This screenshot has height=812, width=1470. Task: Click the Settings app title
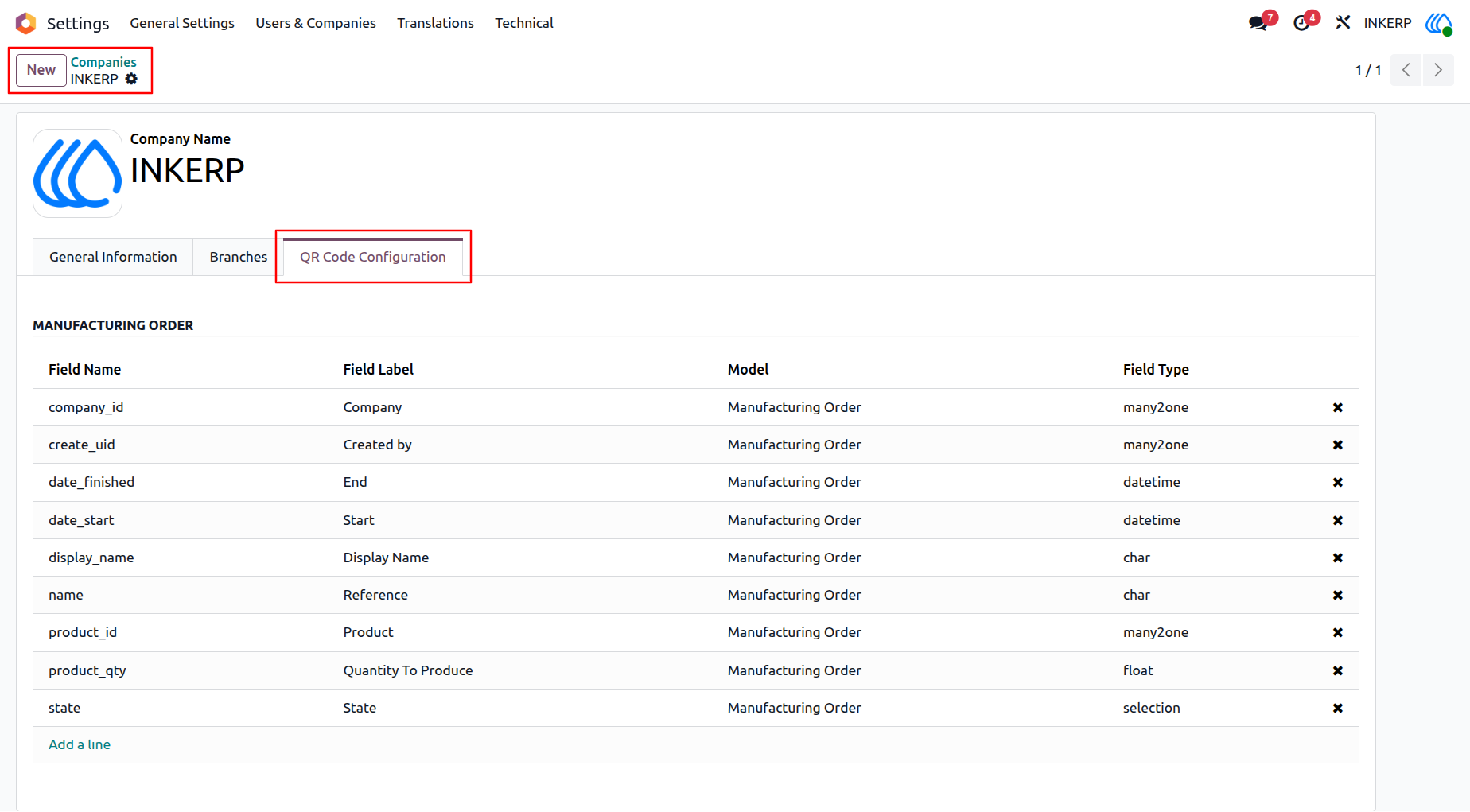pos(78,23)
